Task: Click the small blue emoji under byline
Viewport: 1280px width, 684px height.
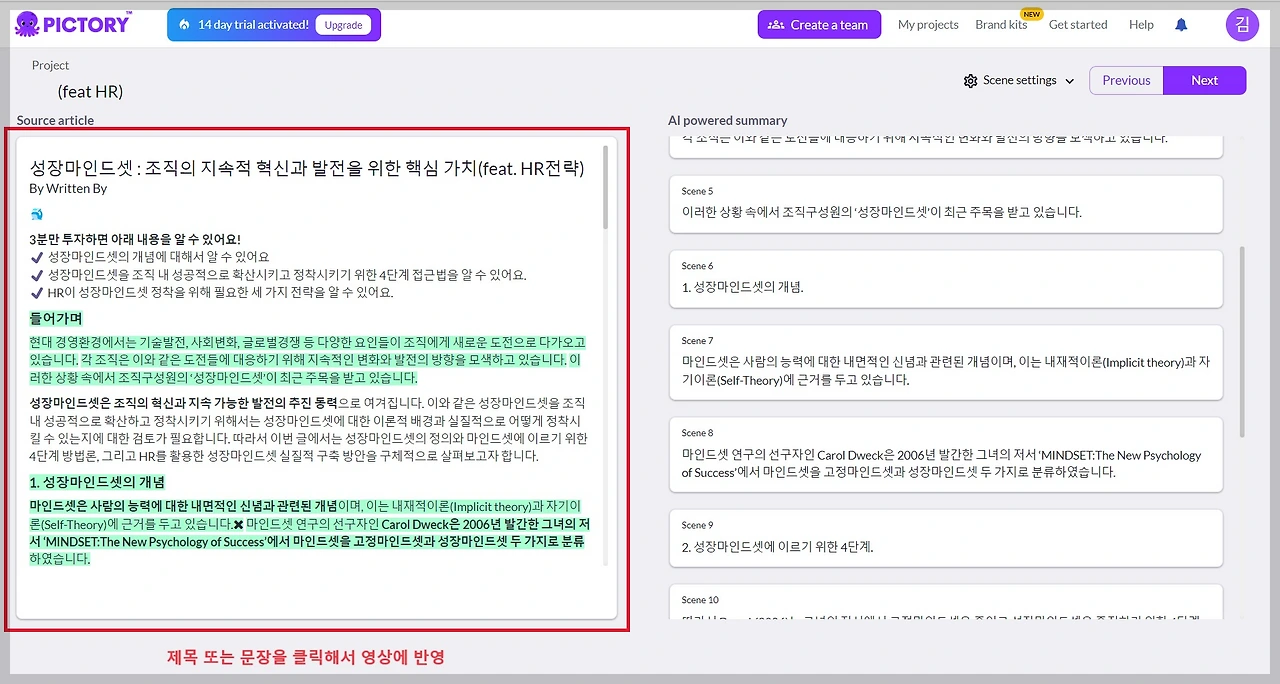Action: pos(37,213)
